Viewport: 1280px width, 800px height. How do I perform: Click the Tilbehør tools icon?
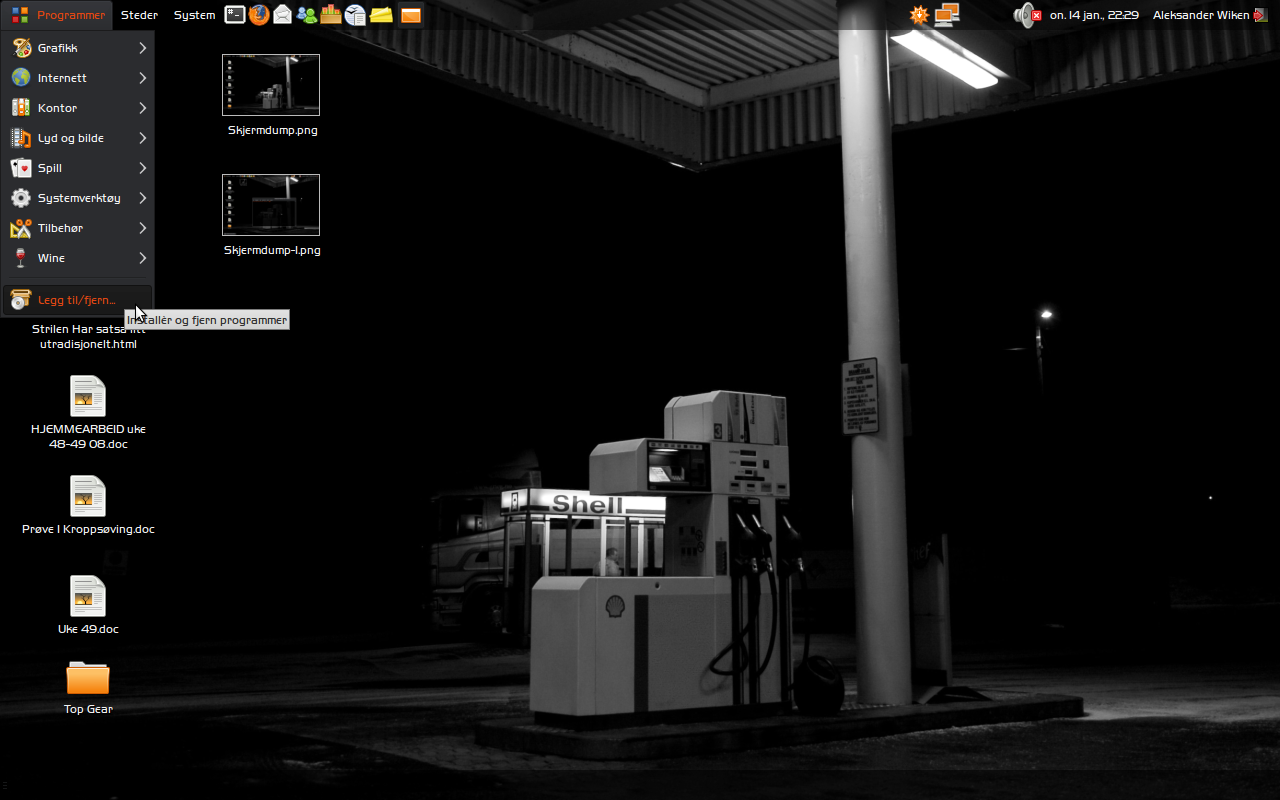(21, 228)
